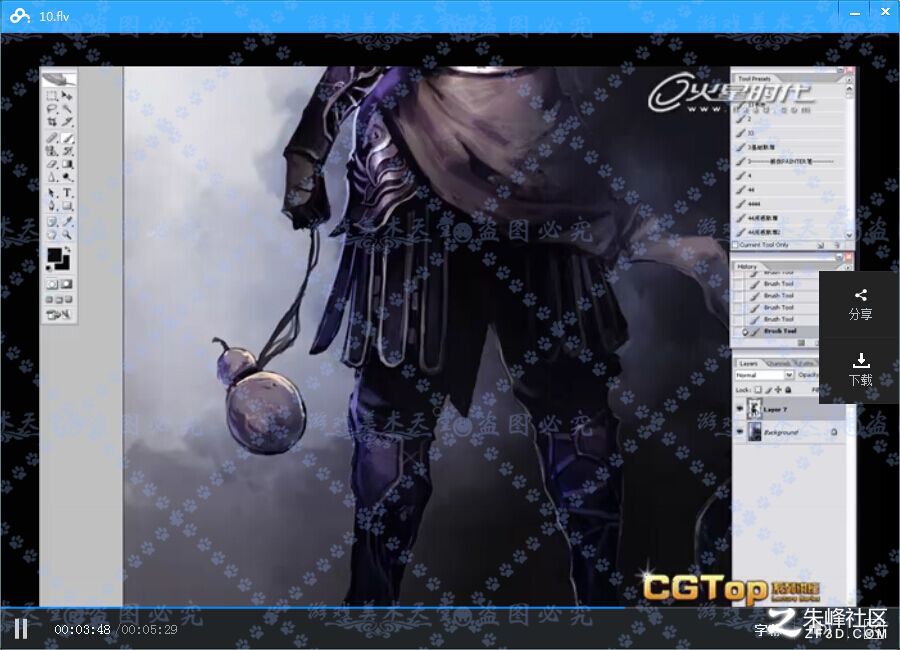Viewport: 900px width, 650px height.
Task: Reset to default foreground and background colors
Action: 50,267
